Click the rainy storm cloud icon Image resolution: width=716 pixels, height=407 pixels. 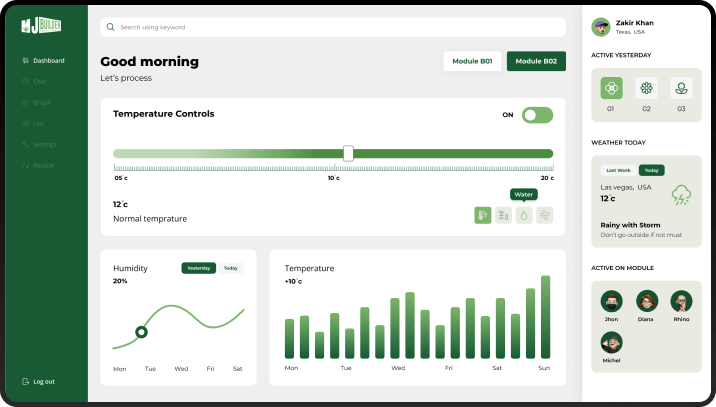[682, 194]
